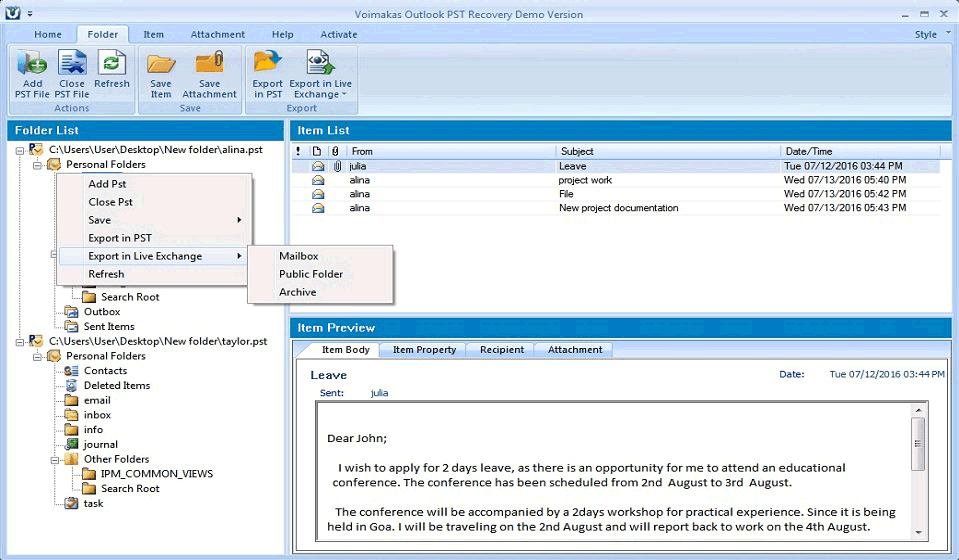Switch to the Item ribbon tab

tap(154, 35)
